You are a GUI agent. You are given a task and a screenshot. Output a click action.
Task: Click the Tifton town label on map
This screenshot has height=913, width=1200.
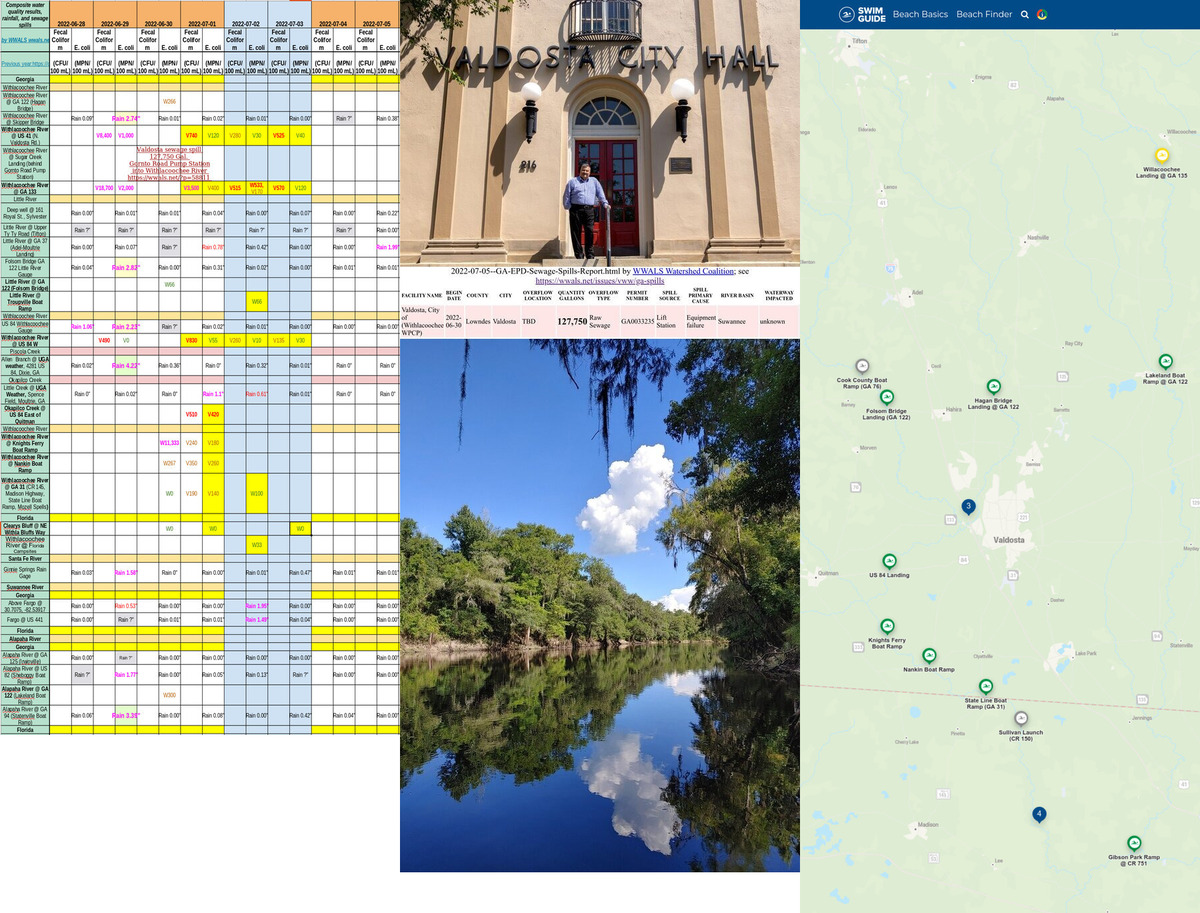click(860, 40)
